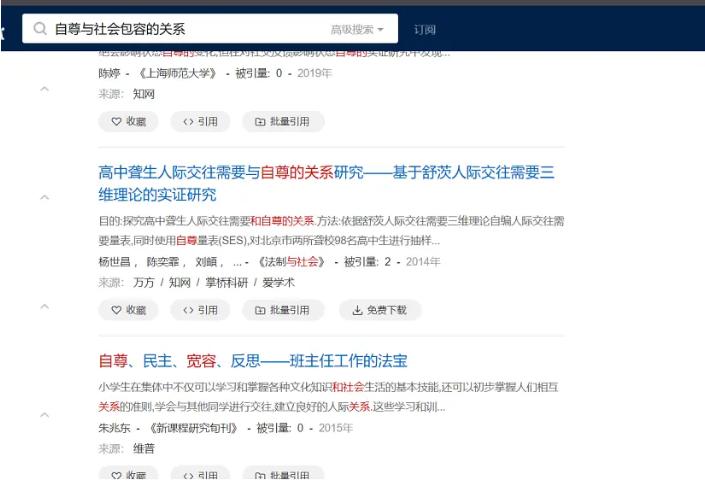Open the 爱学术 source link

[278, 283]
